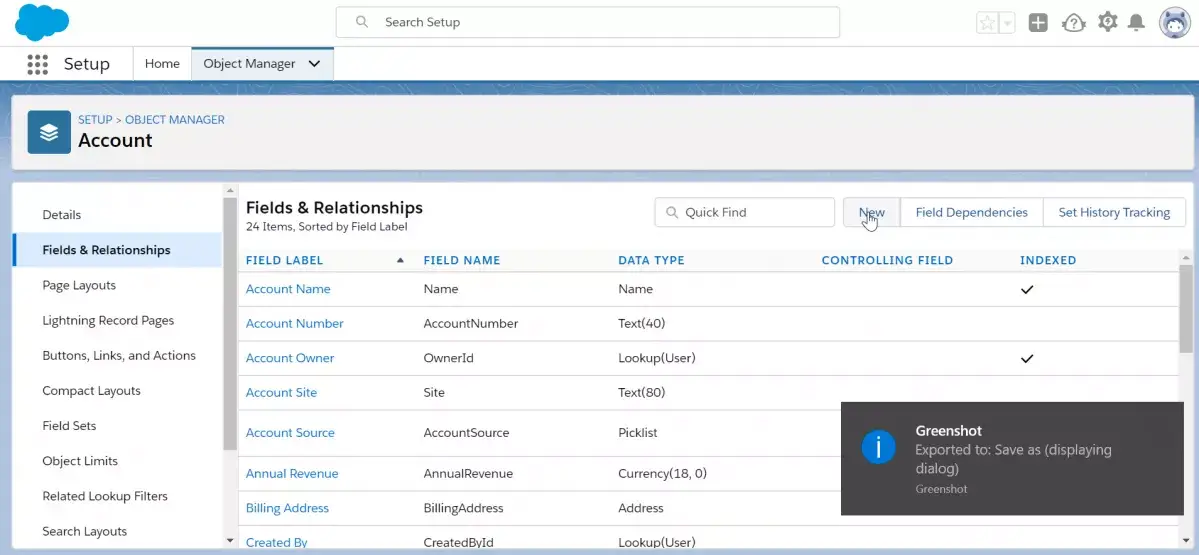Viewport: 1199px width, 555px height.
Task: Open the Account Number field link
Action: (294, 323)
